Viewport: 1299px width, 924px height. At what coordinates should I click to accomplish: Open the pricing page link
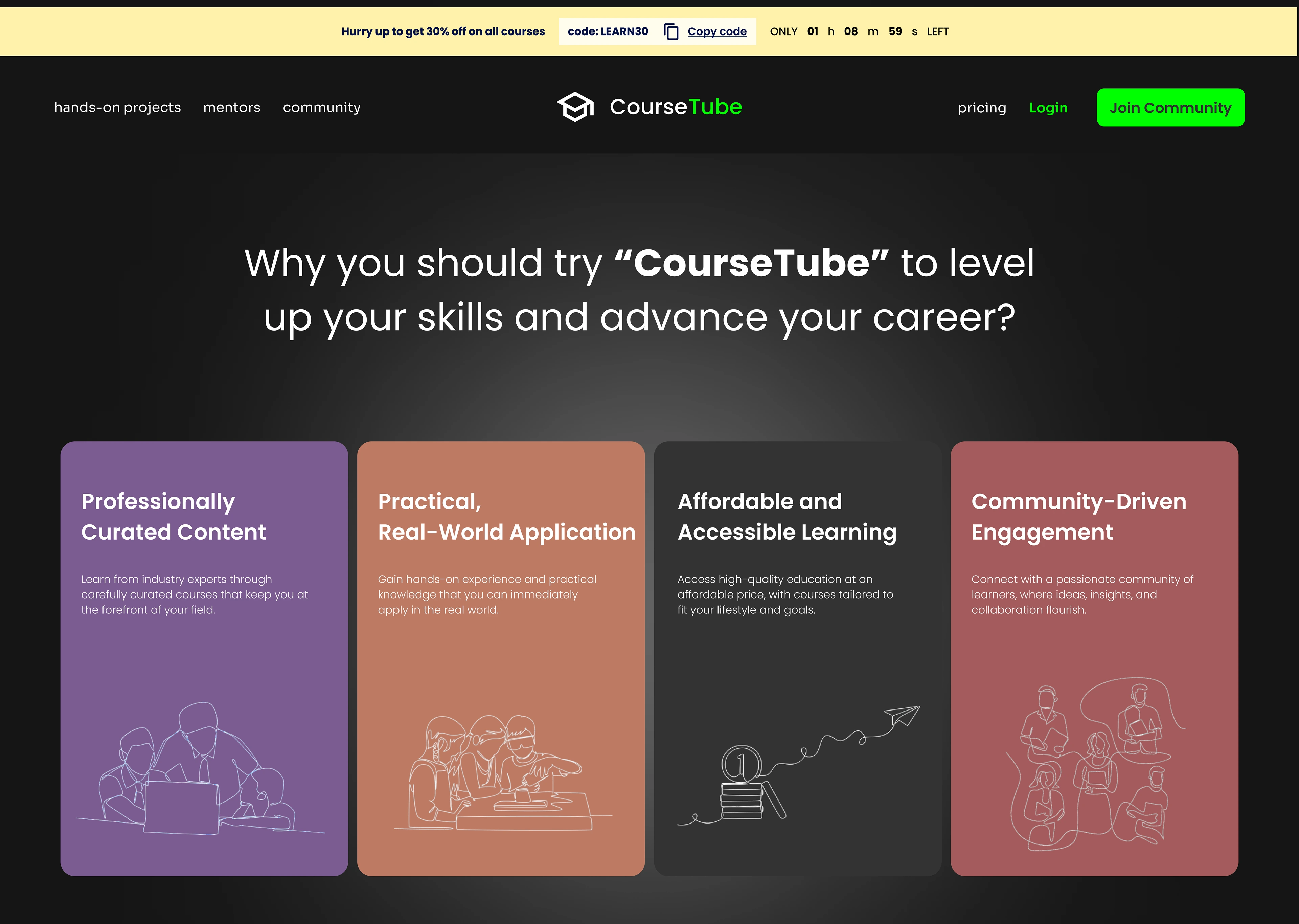click(982, 108)
